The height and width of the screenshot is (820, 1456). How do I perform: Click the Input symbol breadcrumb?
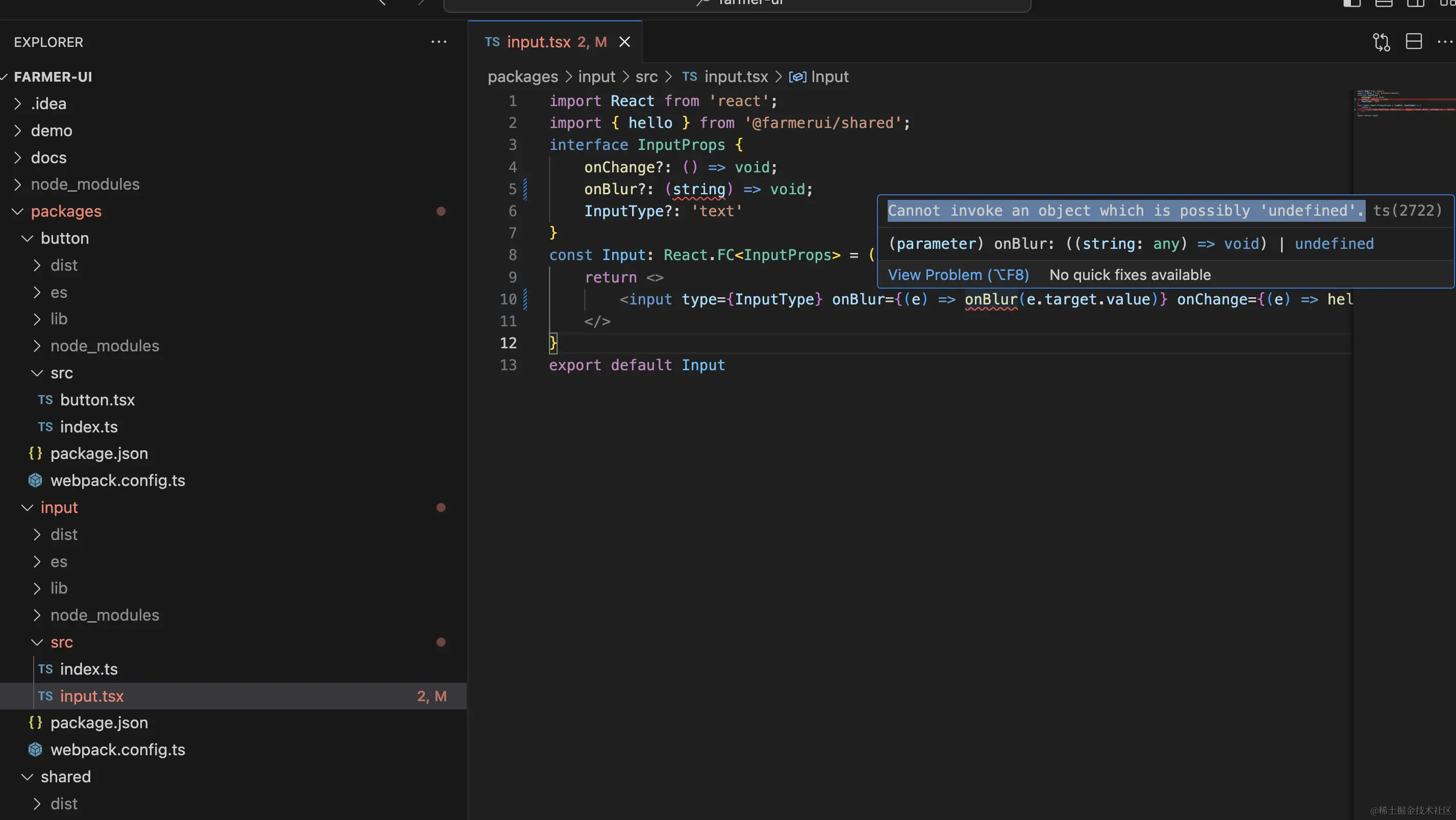click(818, 76)
